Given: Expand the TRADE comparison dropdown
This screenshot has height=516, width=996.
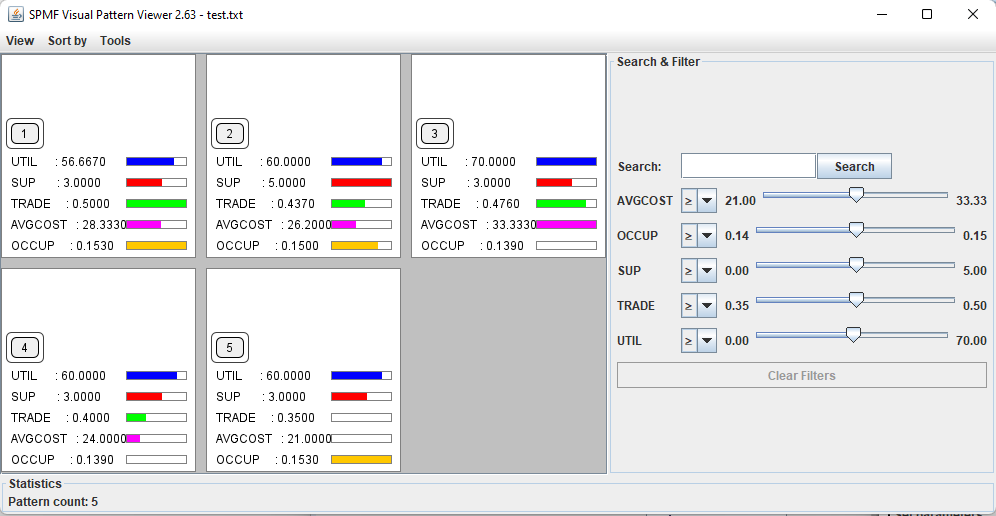Looking at the screenshot, I should [698, 305].
